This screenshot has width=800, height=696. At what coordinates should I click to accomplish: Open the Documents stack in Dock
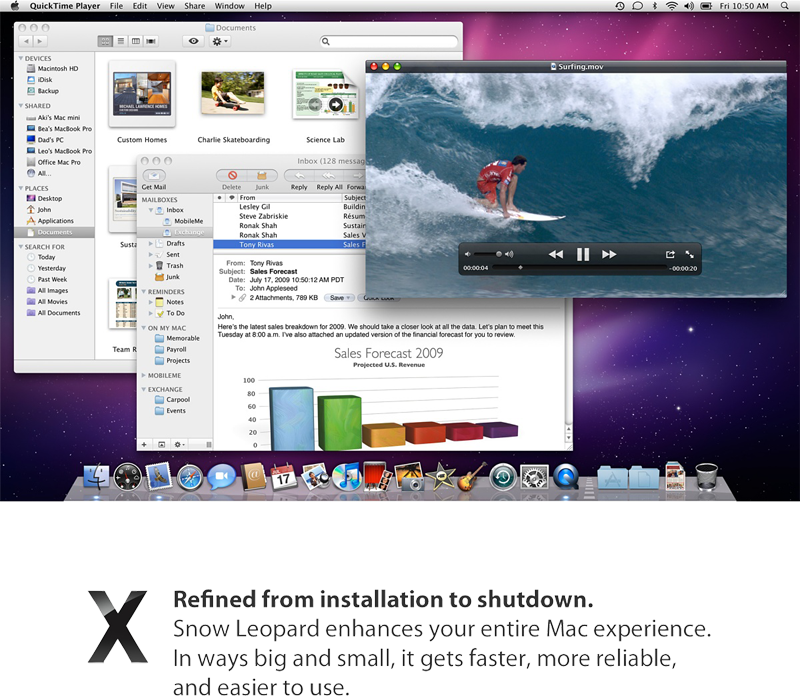click(644, 478)
